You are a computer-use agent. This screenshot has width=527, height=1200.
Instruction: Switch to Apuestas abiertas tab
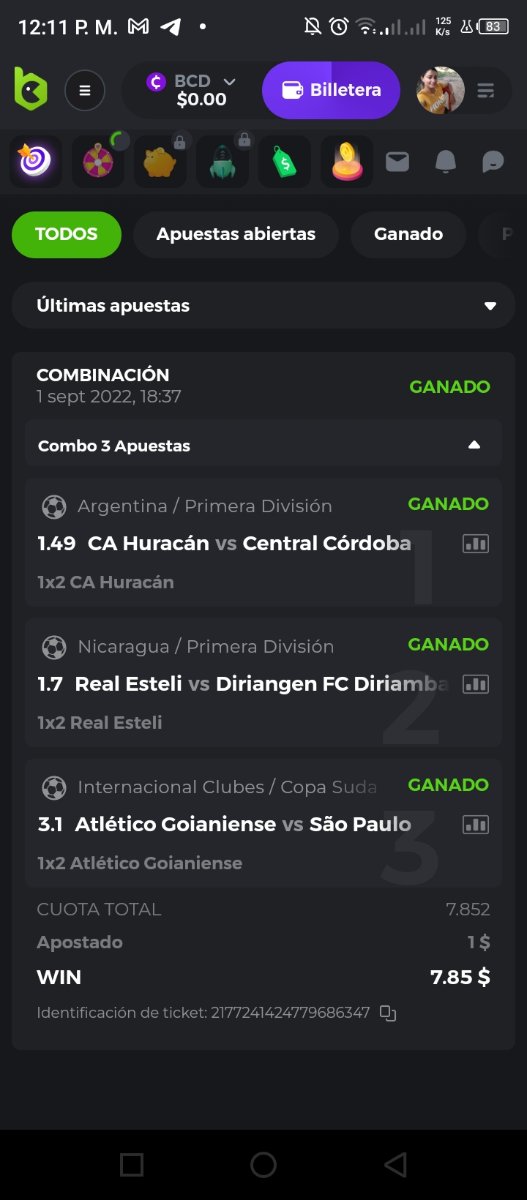point(236,234)
